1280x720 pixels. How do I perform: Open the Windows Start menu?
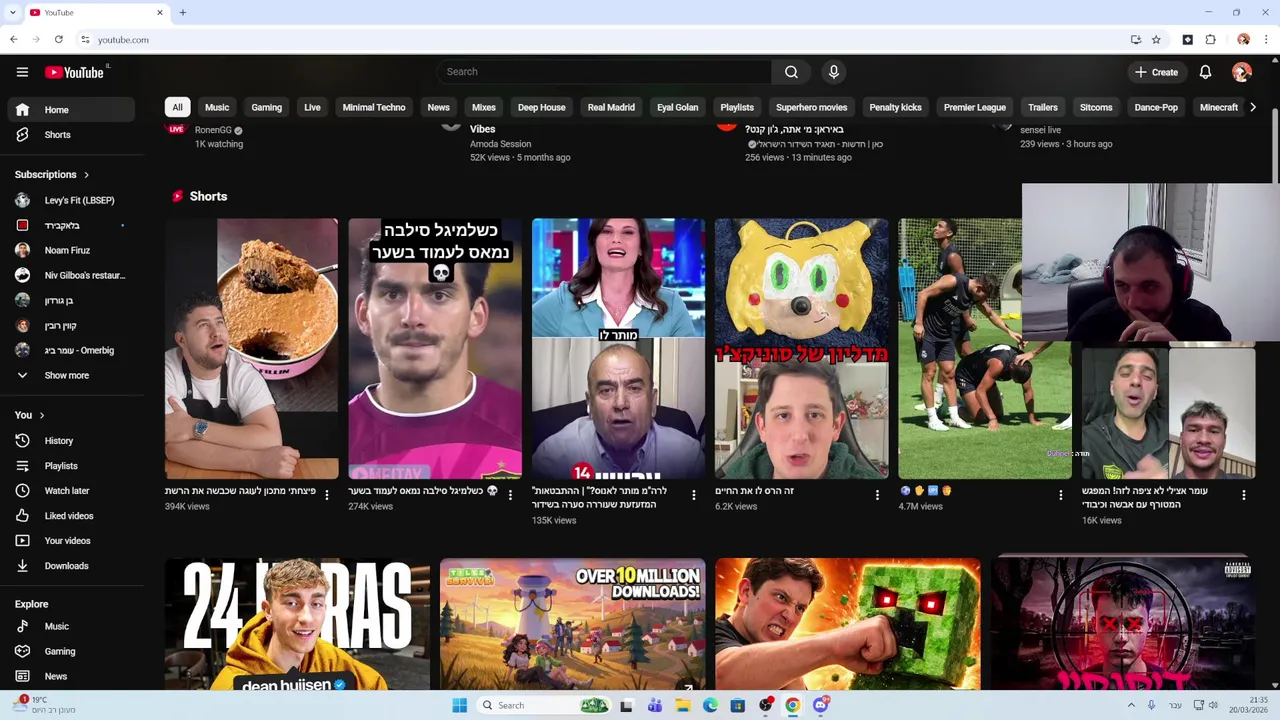coord(459,705)
